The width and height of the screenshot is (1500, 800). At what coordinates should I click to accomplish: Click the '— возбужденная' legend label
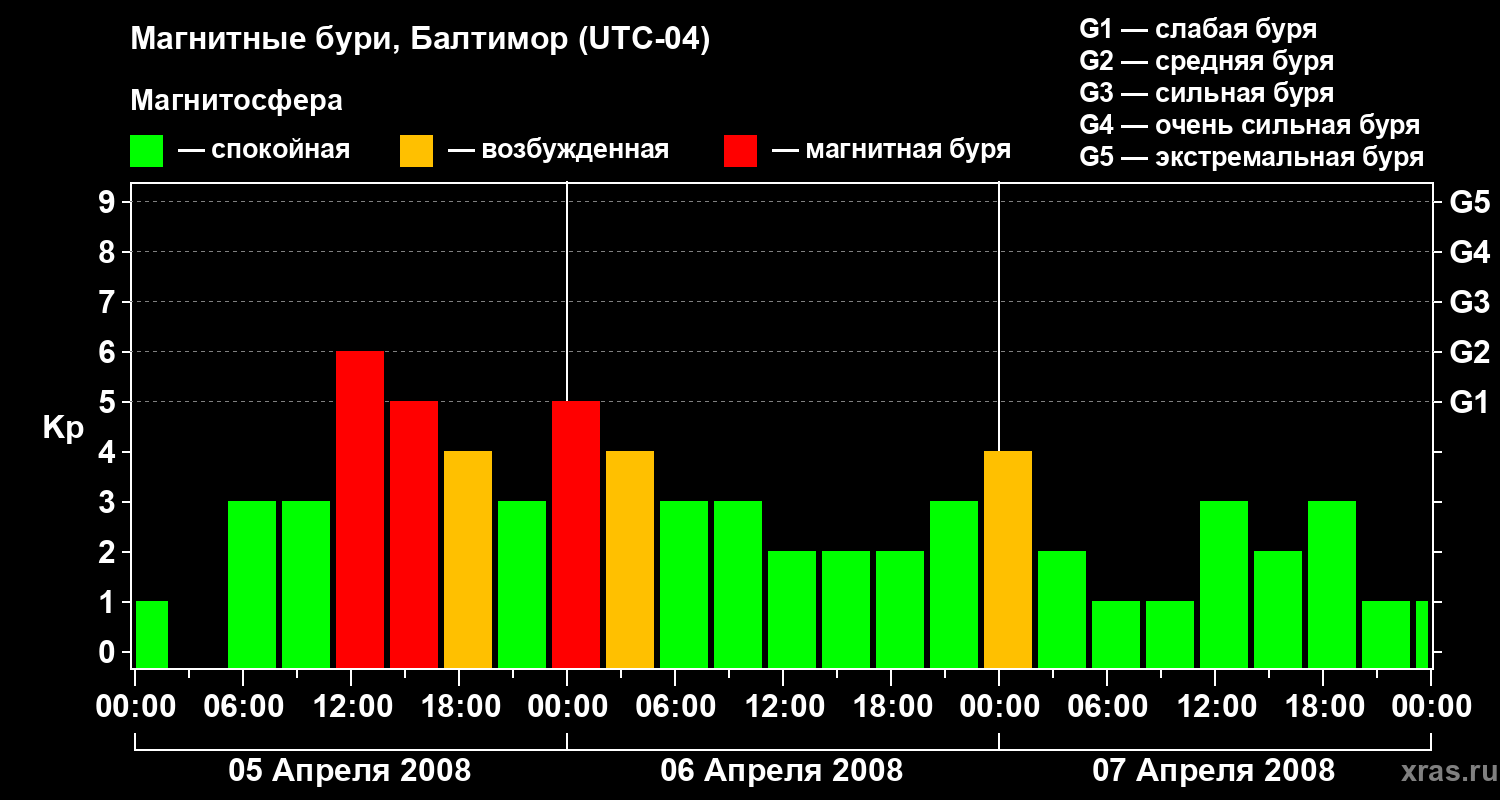558,151
